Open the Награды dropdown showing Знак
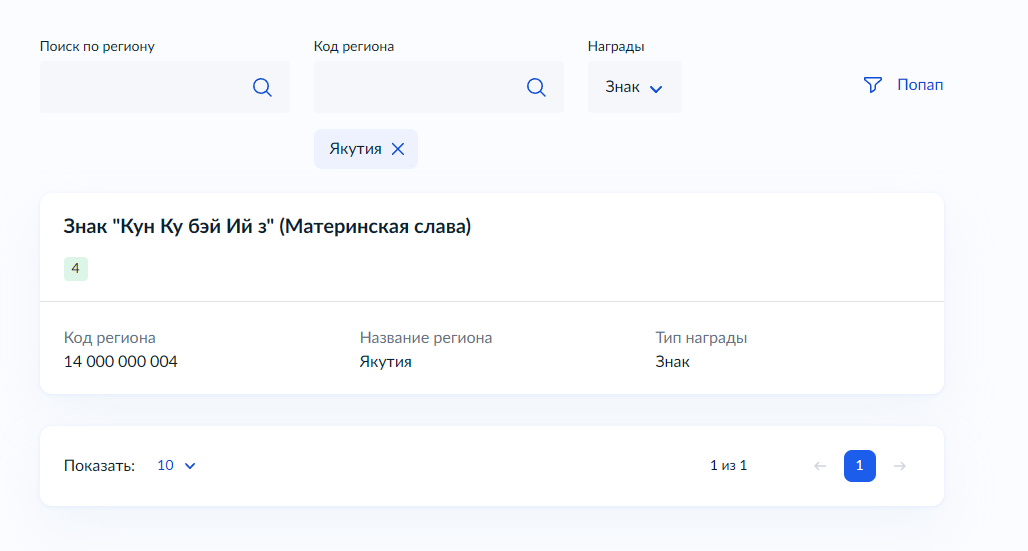The width and height of the screenshot is (1028, 551). 634,87
